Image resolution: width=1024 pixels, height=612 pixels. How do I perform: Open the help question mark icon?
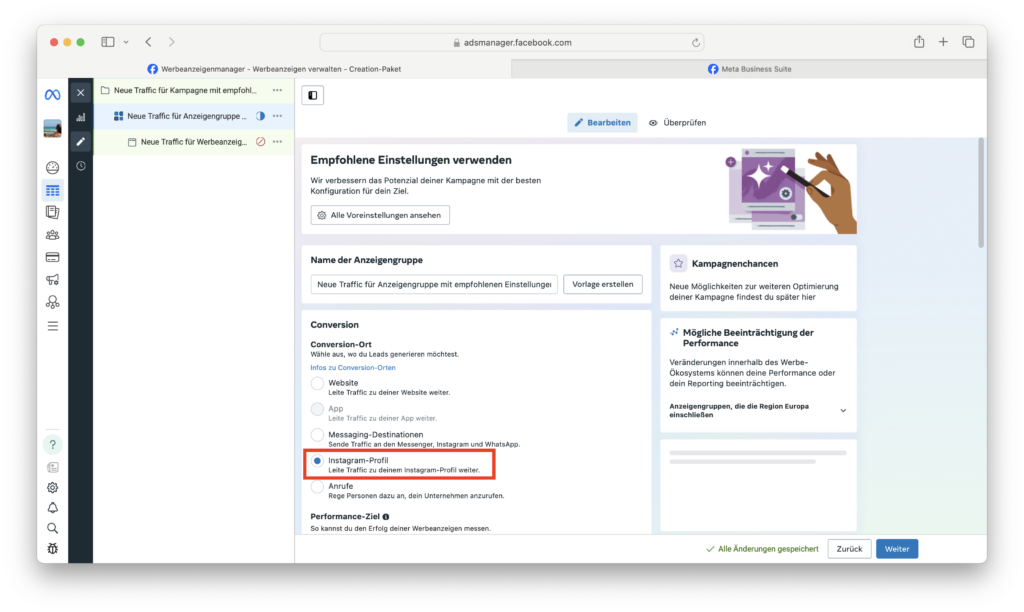[52, 445]
